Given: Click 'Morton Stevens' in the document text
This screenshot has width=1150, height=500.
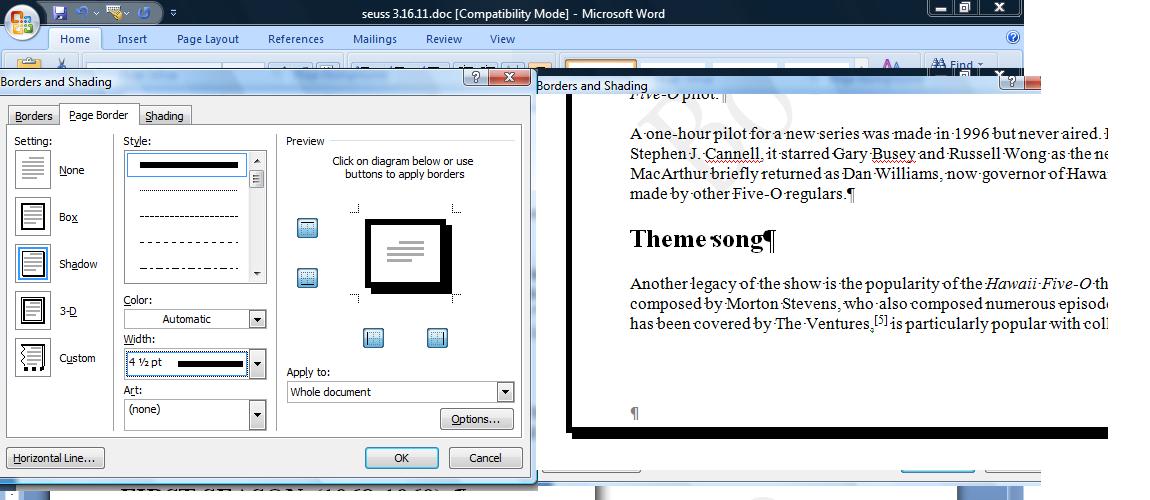Looking at the screenshot, I should pyautogui.click(x=783, y=304).
